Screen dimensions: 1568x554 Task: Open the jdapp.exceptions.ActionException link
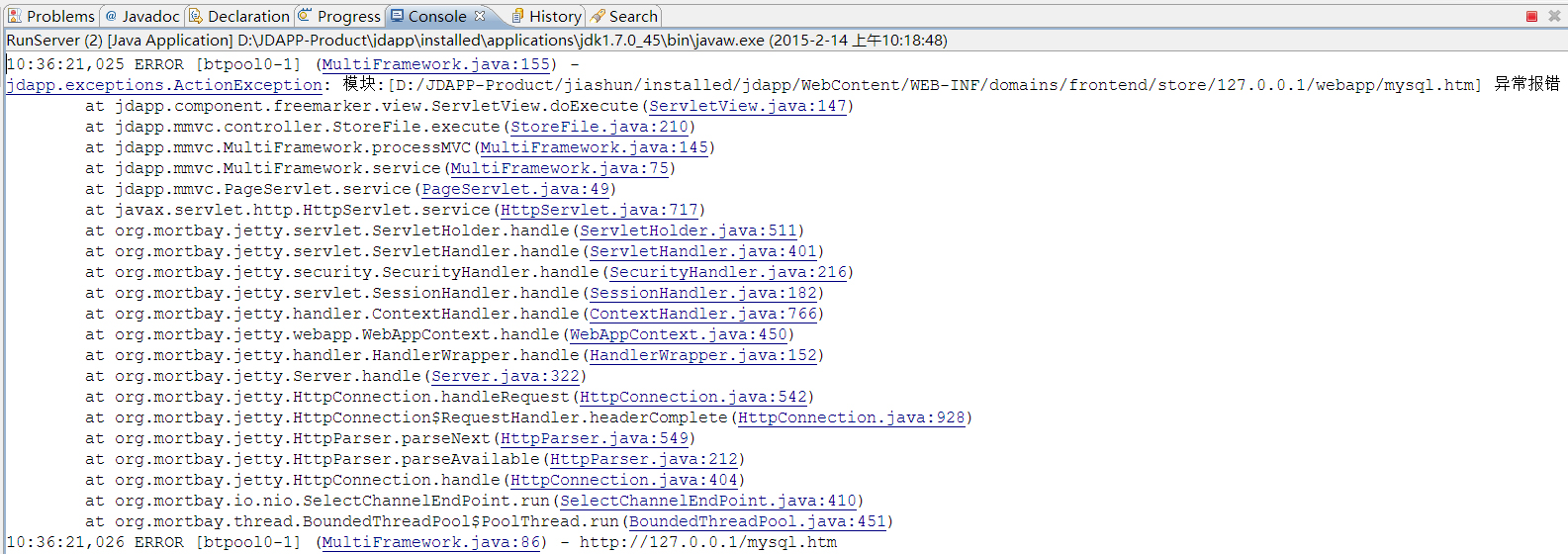coord(164,85)
